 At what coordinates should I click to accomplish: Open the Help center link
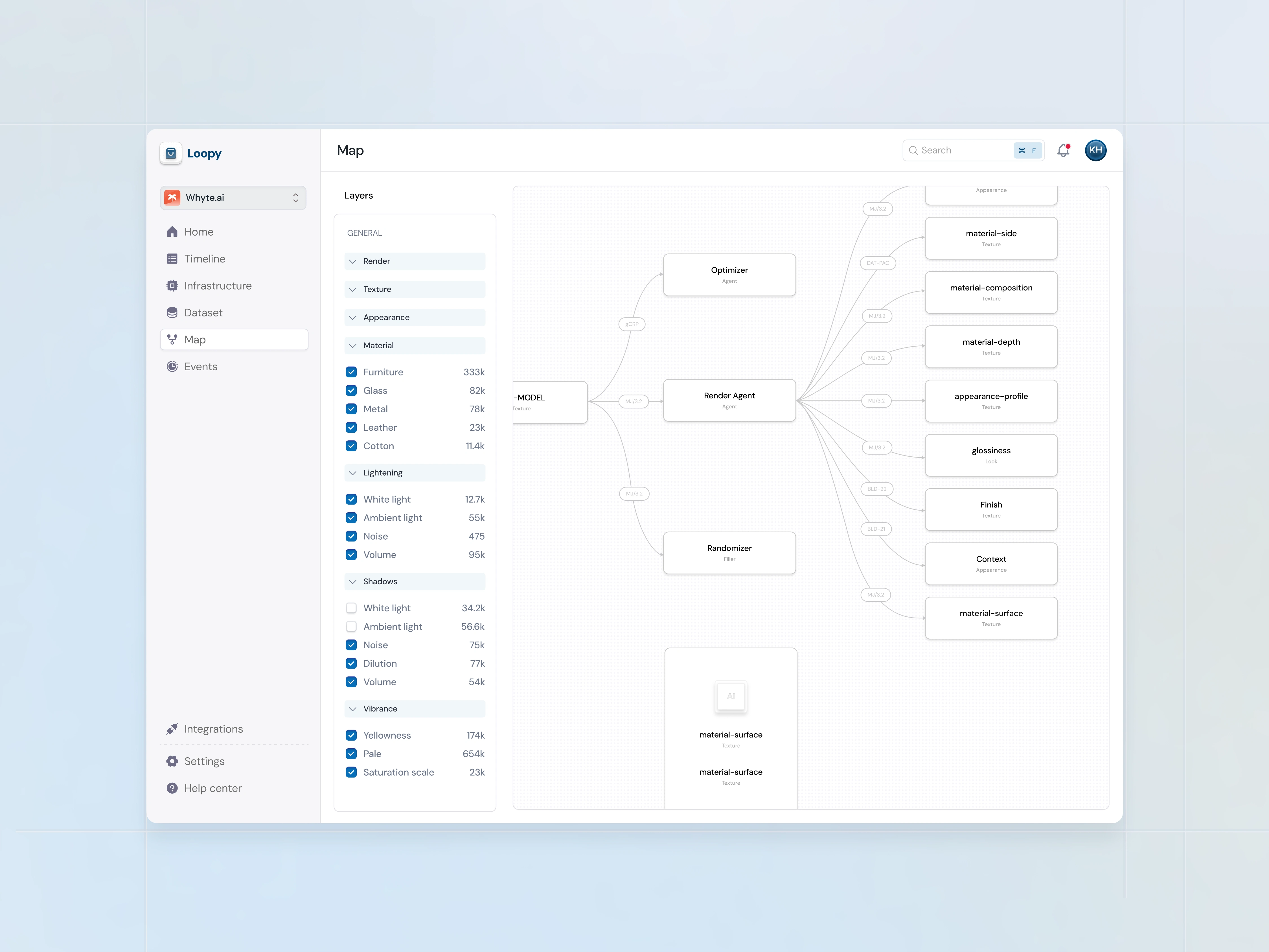coord(213,789)
